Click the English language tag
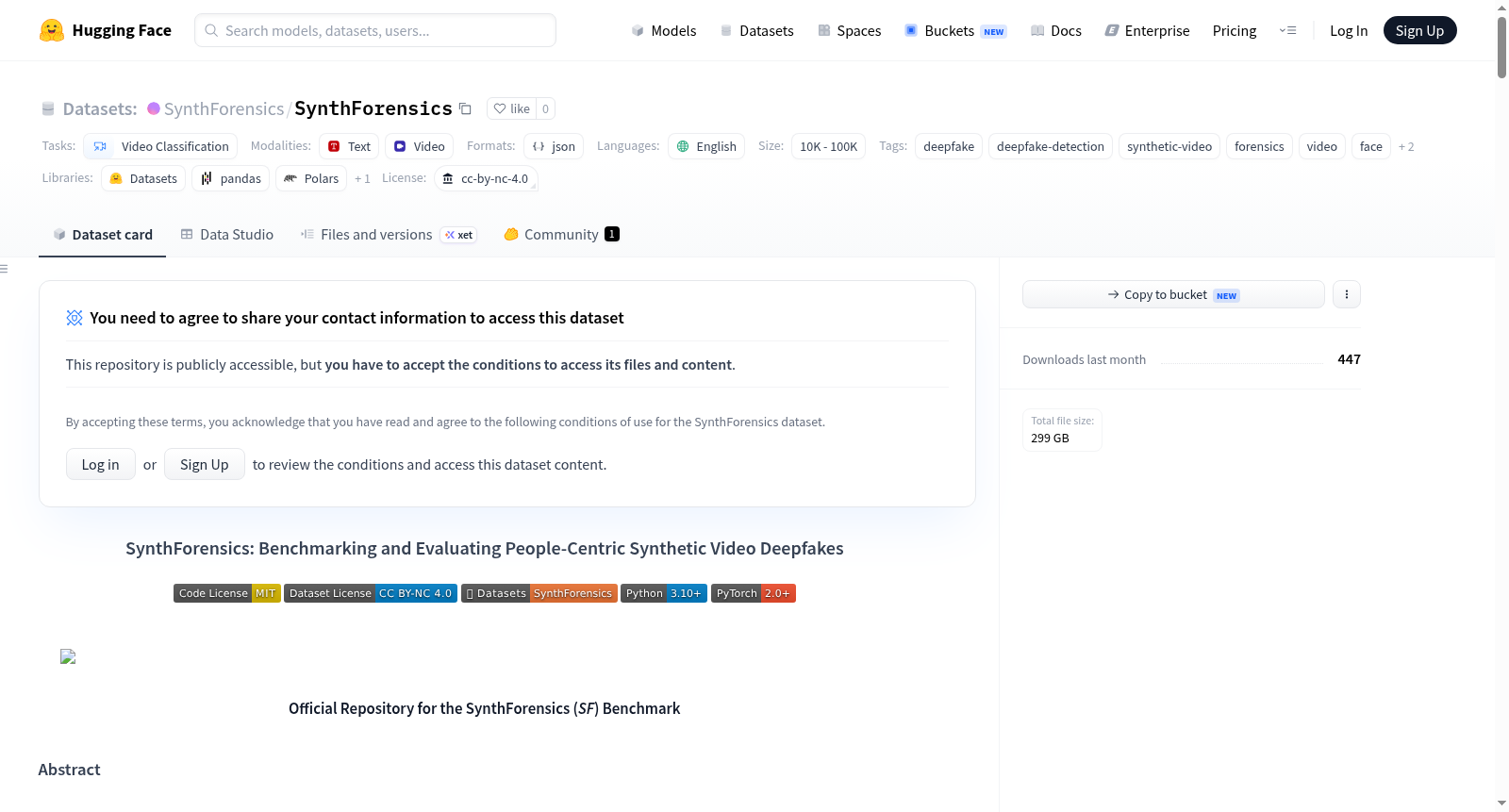Image resolution: width=1509 pixels, height=812 pixels. click(x=706, y=146)
